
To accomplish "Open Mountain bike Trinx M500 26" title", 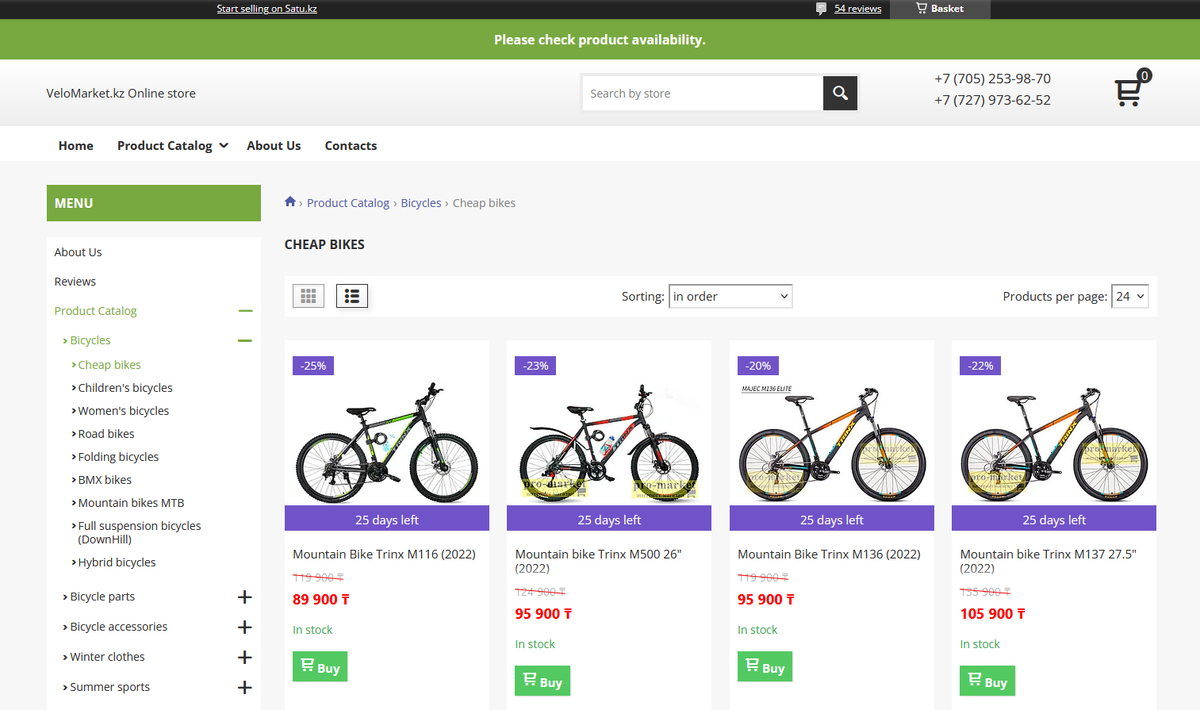I will (x=598, y=561).
